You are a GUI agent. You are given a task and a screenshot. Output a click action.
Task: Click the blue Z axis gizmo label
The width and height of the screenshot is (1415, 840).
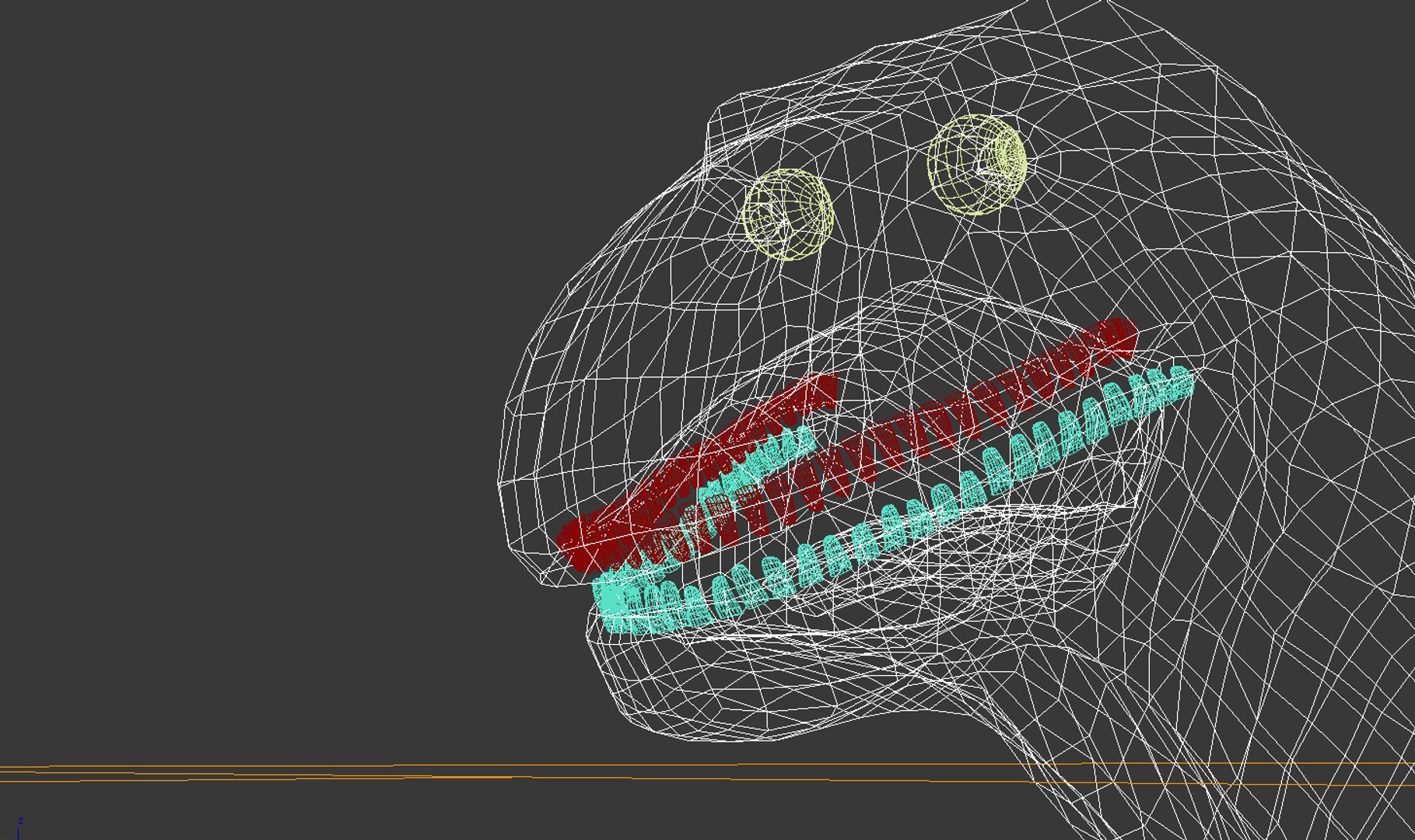[20, 821]
